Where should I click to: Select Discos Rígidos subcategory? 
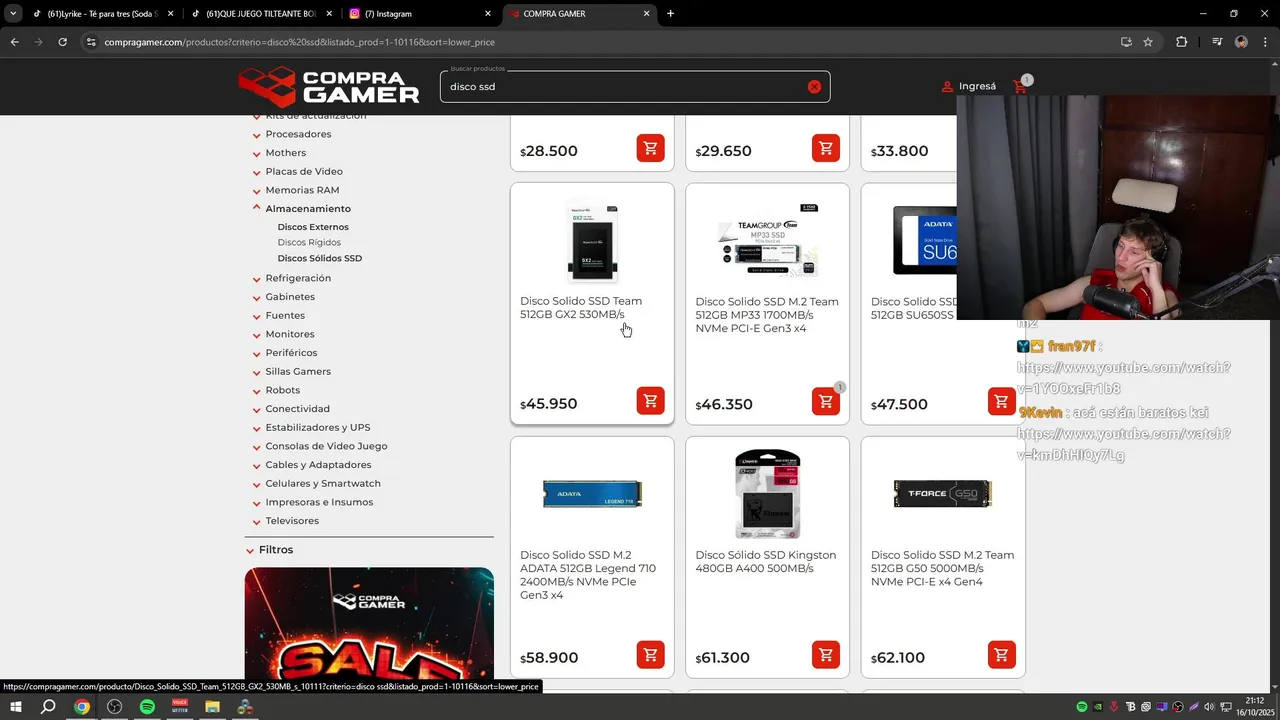[x=309, y=242]
